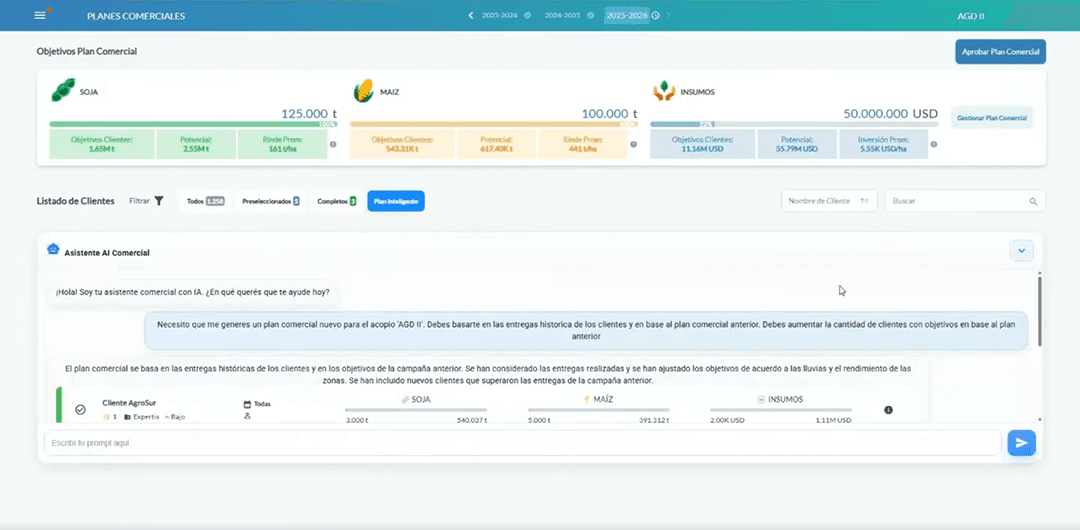
Task: Click the search magnifier icon in Buscar
Action: 1033,201
